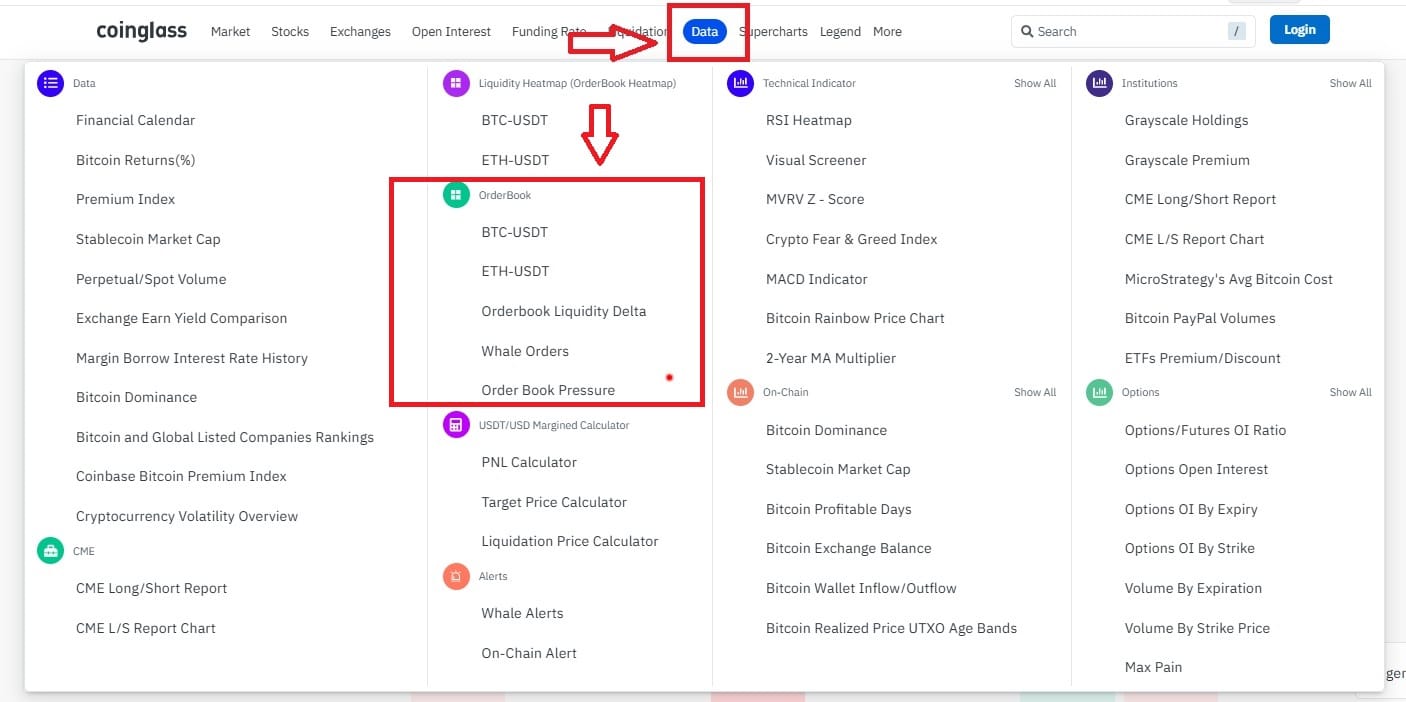Open Whale Alerts

tap(522, 613)
